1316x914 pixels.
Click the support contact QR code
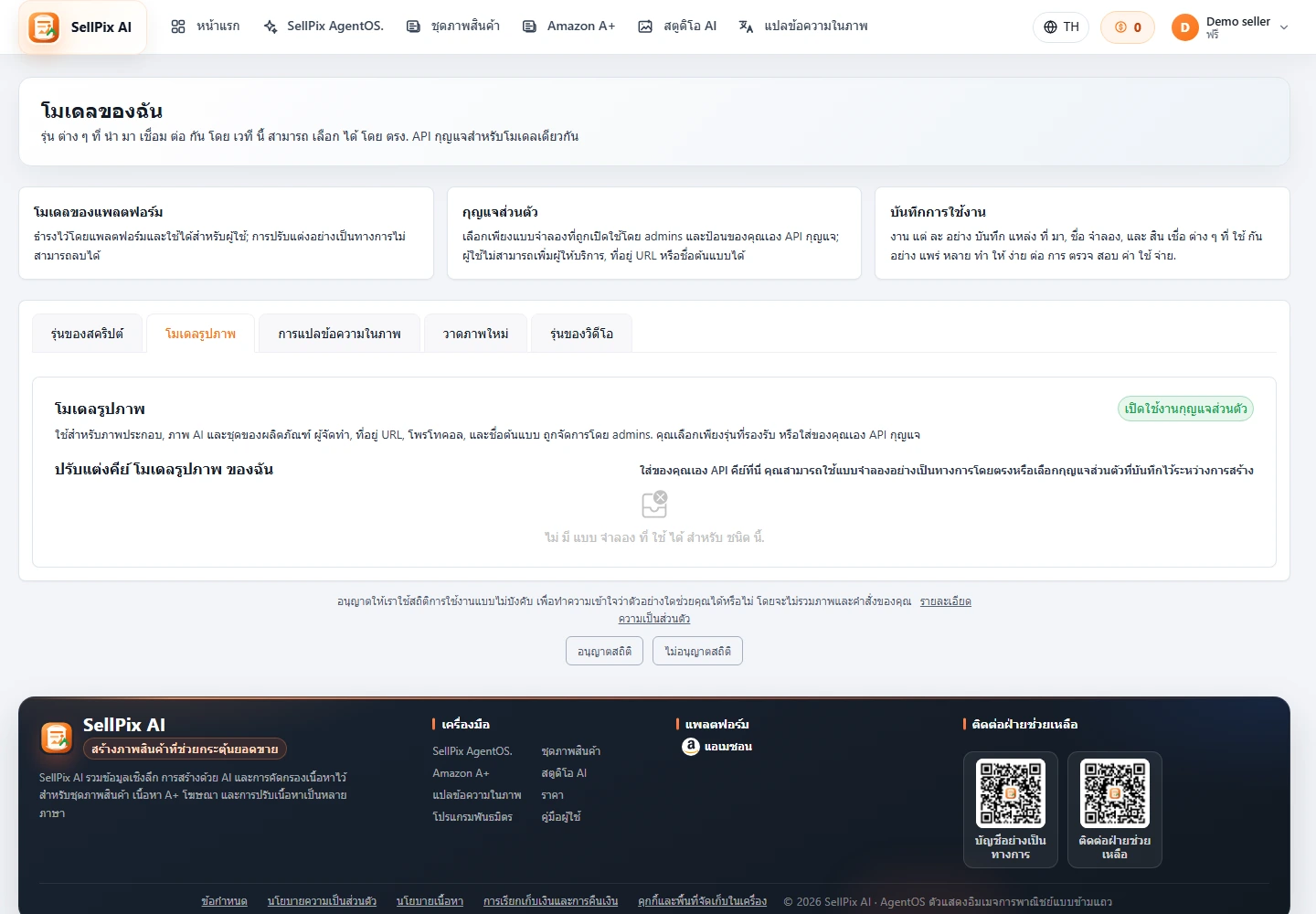coord(1115,793)
